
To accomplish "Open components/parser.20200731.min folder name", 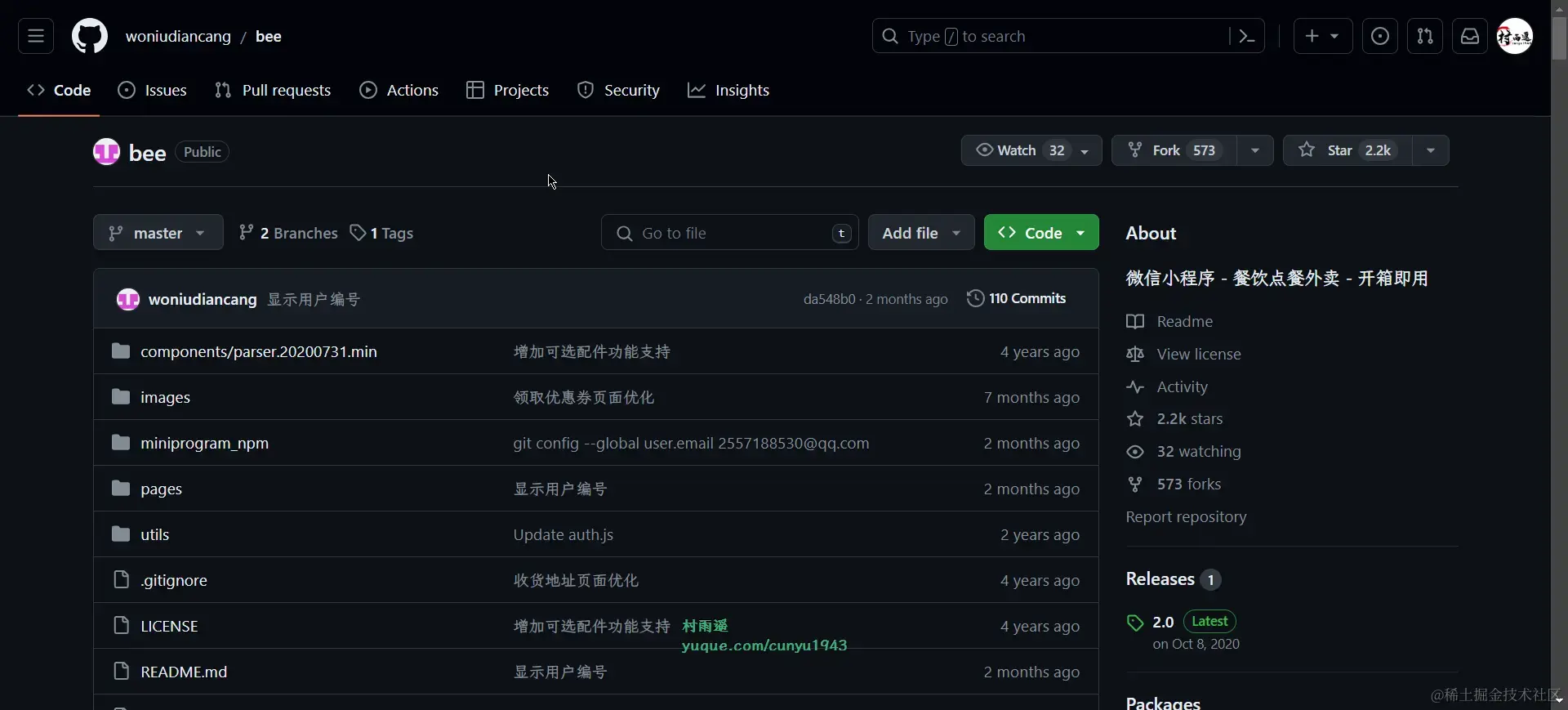I will [x=259, y=351].
